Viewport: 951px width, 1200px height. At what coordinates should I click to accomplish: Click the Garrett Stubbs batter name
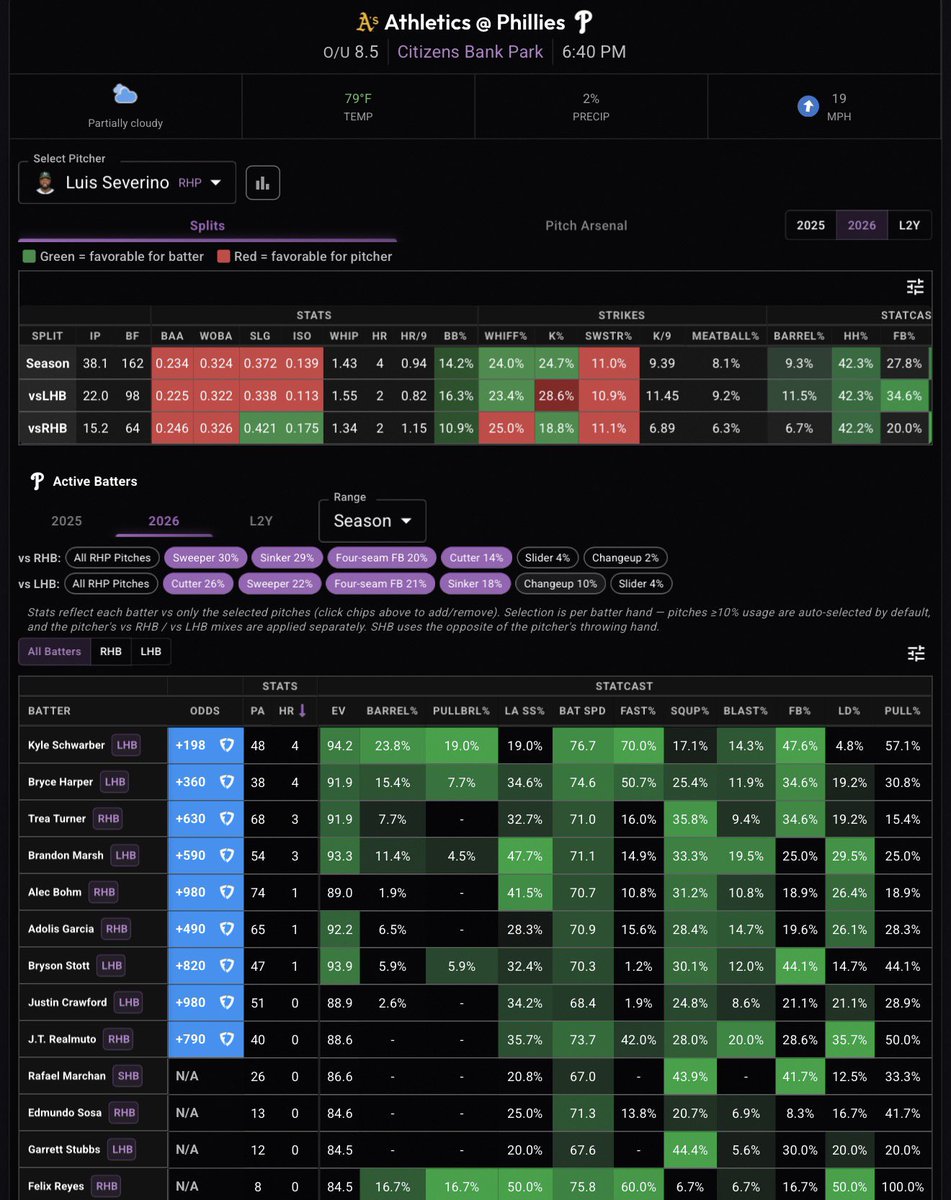click(64, 1149)
